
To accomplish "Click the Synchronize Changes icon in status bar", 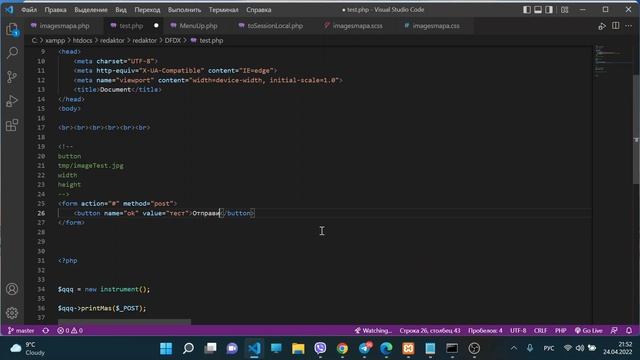I will click(x=46, y=331).
